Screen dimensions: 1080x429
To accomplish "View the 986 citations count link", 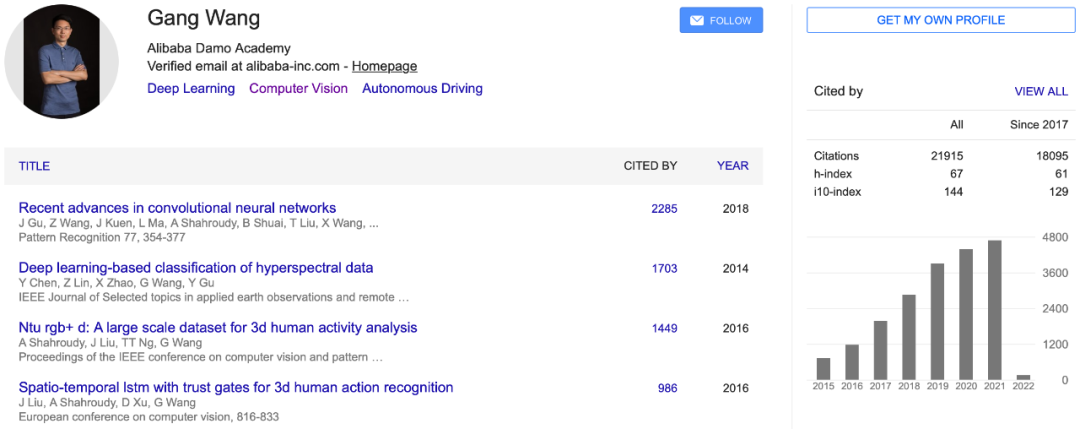I will tap(667, 389).
